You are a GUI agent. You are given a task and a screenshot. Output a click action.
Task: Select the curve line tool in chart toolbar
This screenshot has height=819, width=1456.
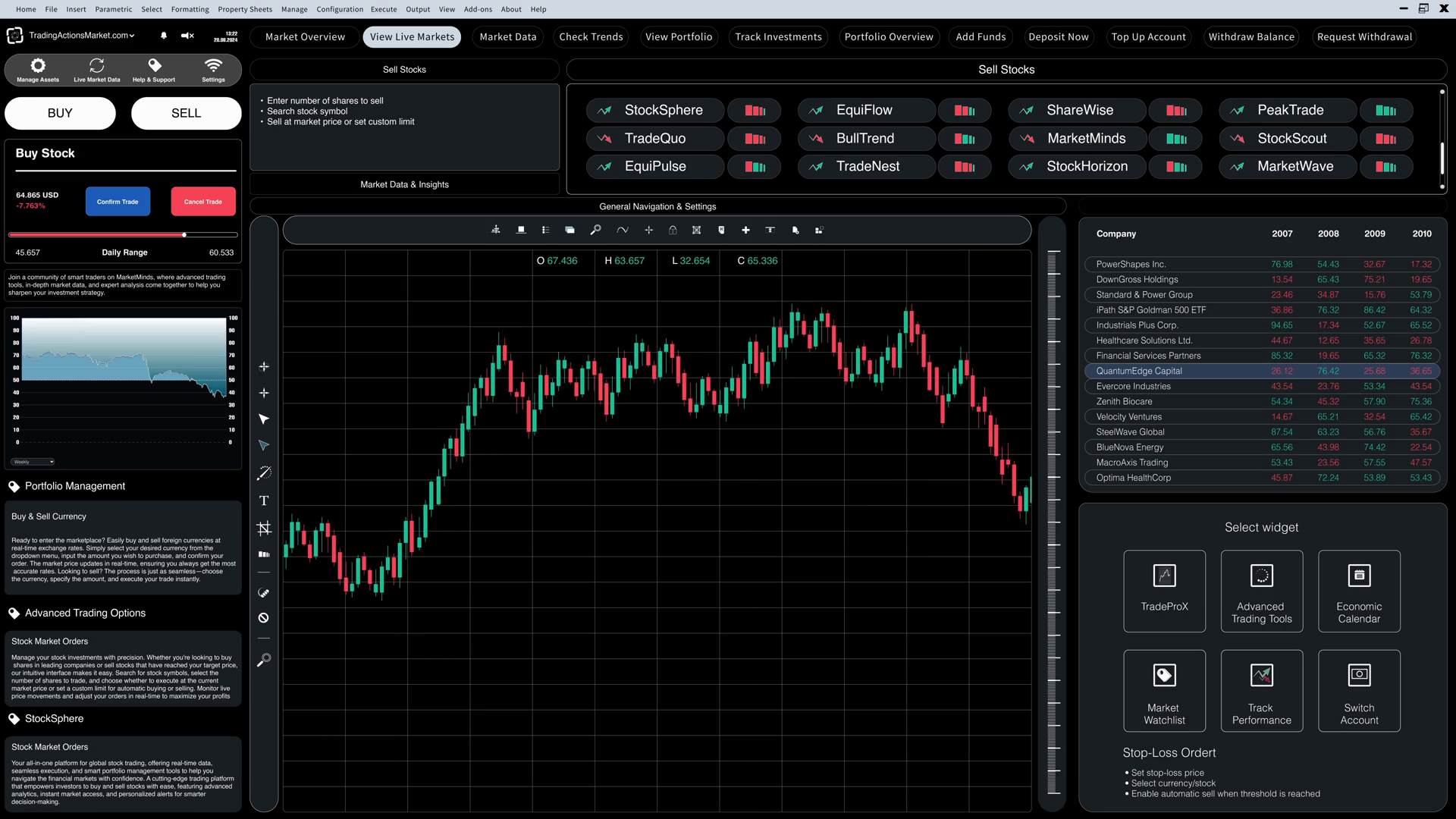point(623,230)
